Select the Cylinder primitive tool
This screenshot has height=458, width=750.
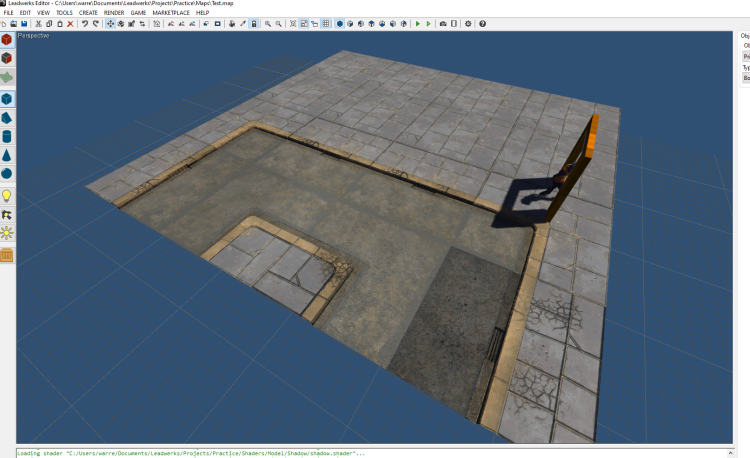coord(7,137)
